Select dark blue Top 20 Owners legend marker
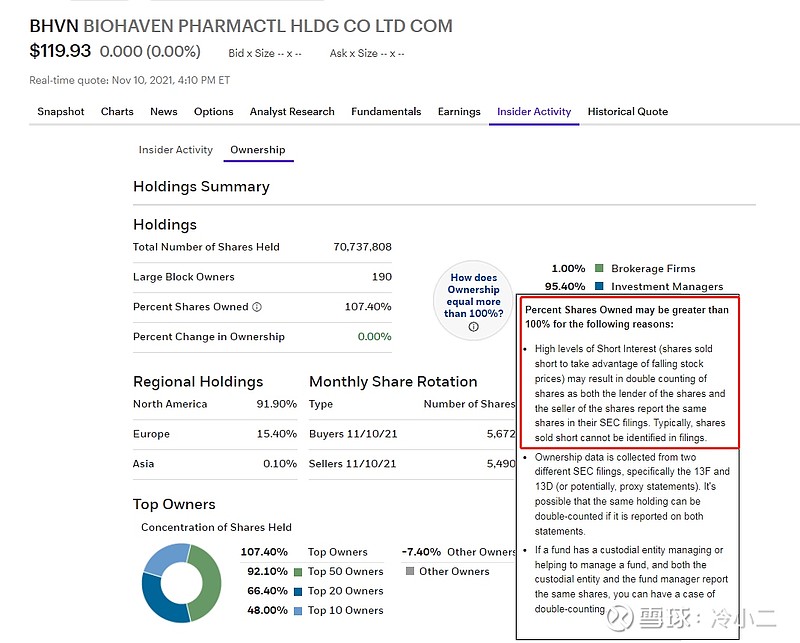Viewport: 800px width, 643px height. [297, 591]
